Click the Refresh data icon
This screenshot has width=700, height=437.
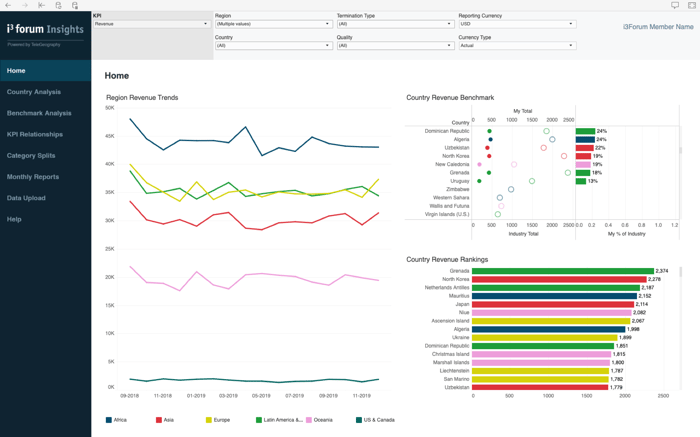[x=58, y=5]
